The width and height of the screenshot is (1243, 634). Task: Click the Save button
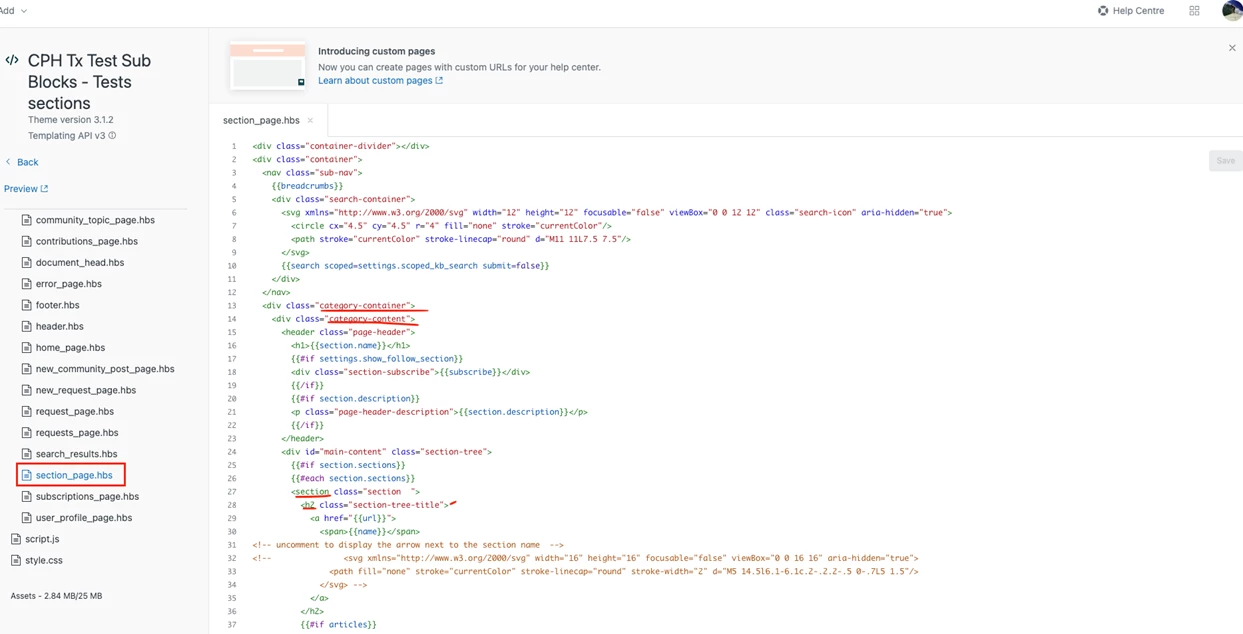click(1225, 161)
